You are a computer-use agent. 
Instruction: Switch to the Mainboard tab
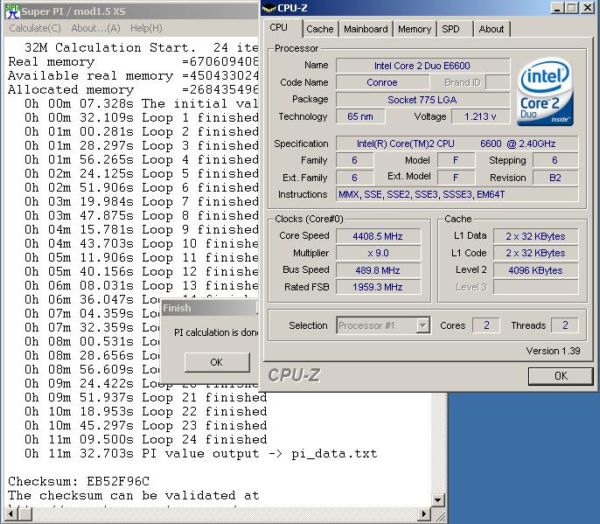pos(365,29)
